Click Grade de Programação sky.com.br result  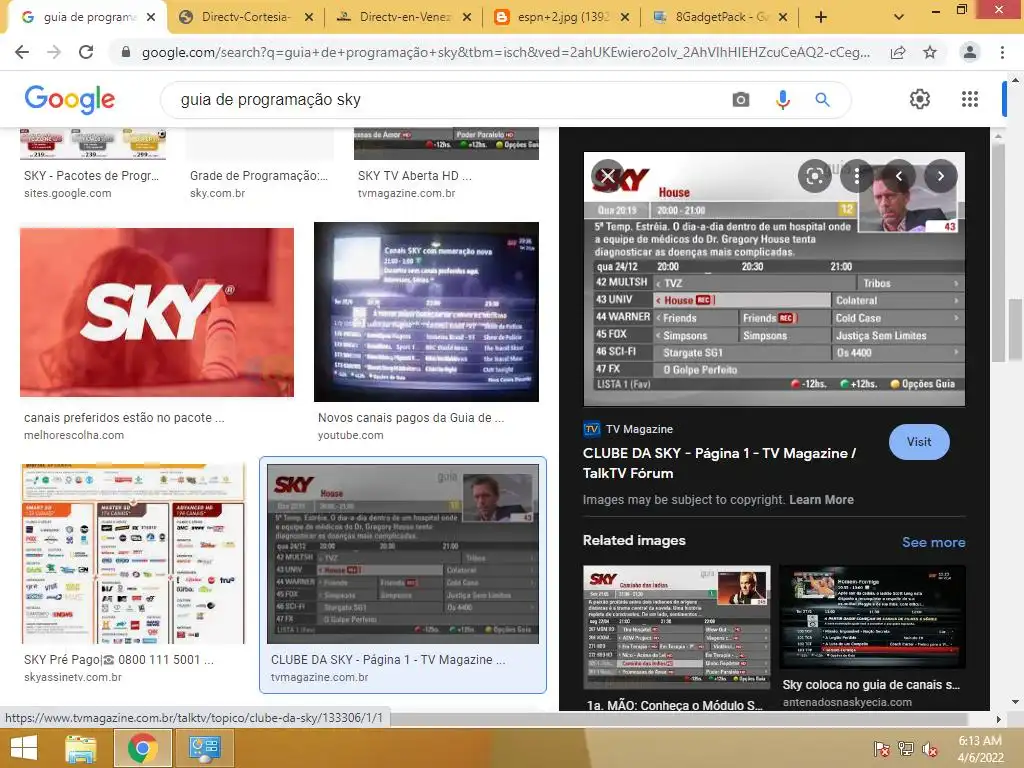[259, 176]
